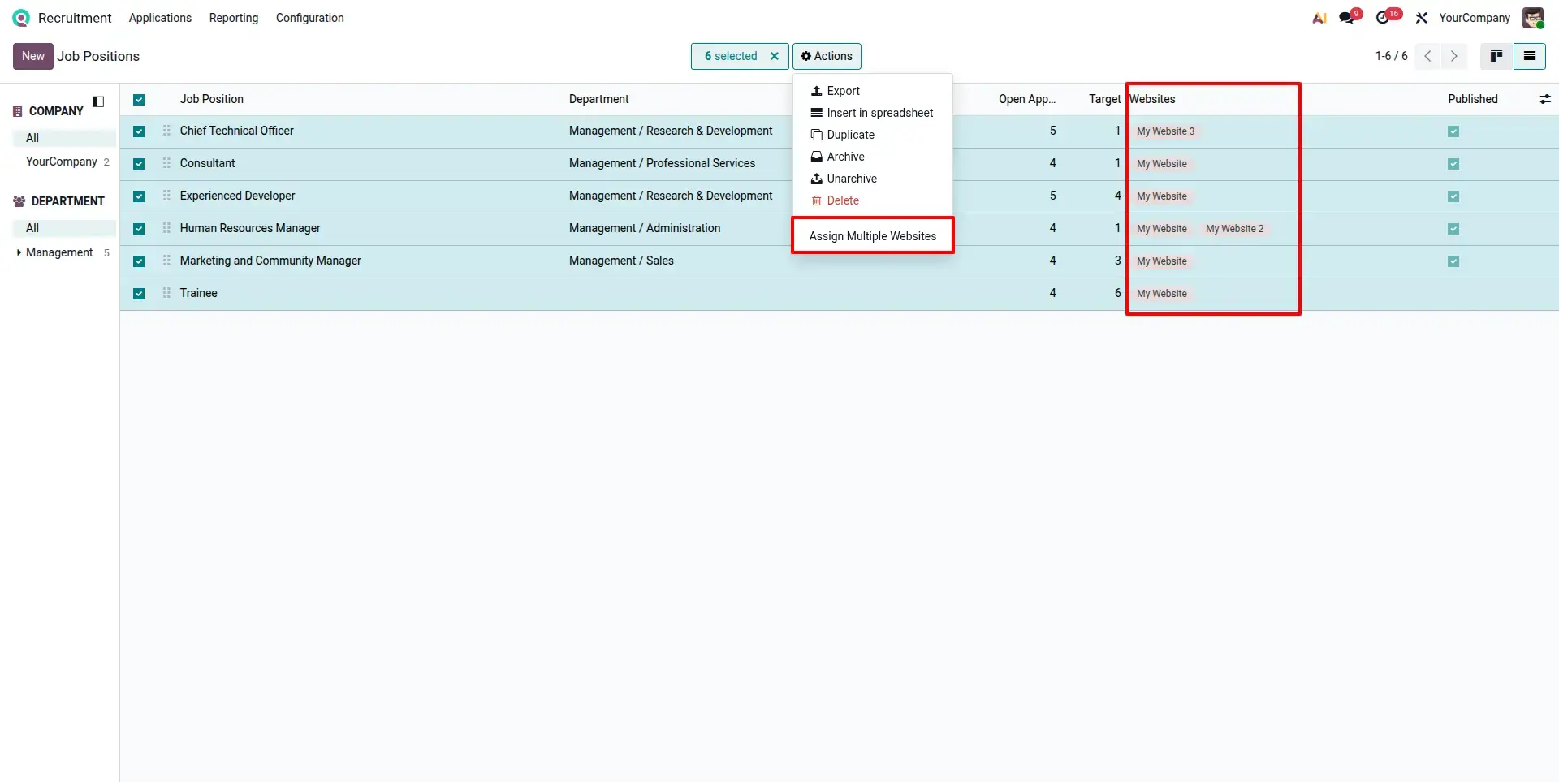Open the Reporting menu
The image size is (1559, 784).
tap(234, 18)
